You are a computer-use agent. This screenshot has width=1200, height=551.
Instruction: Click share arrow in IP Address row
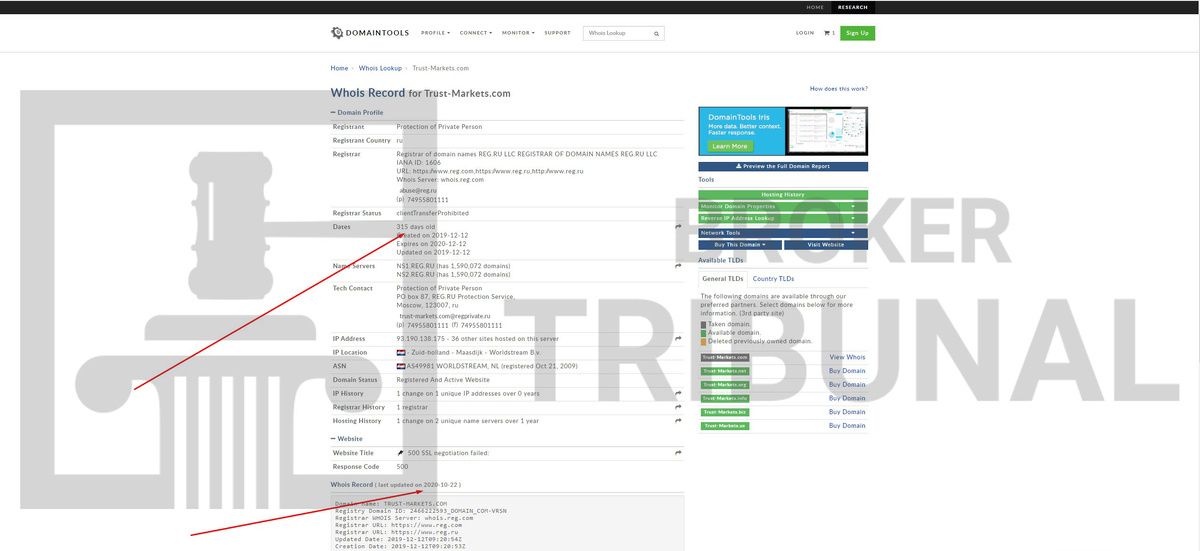tap(678, 339)
